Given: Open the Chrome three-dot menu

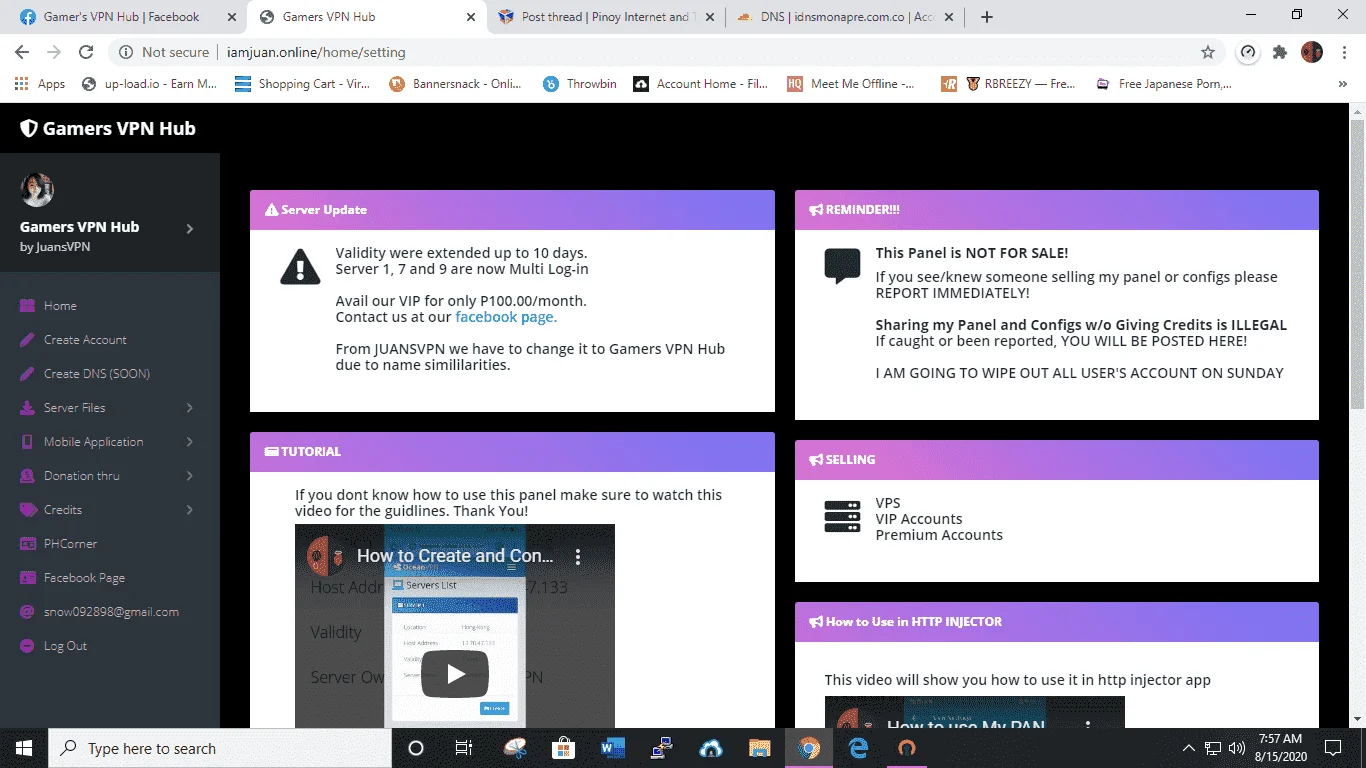Looking at the screenshot, I should [x=1344, y=52].
